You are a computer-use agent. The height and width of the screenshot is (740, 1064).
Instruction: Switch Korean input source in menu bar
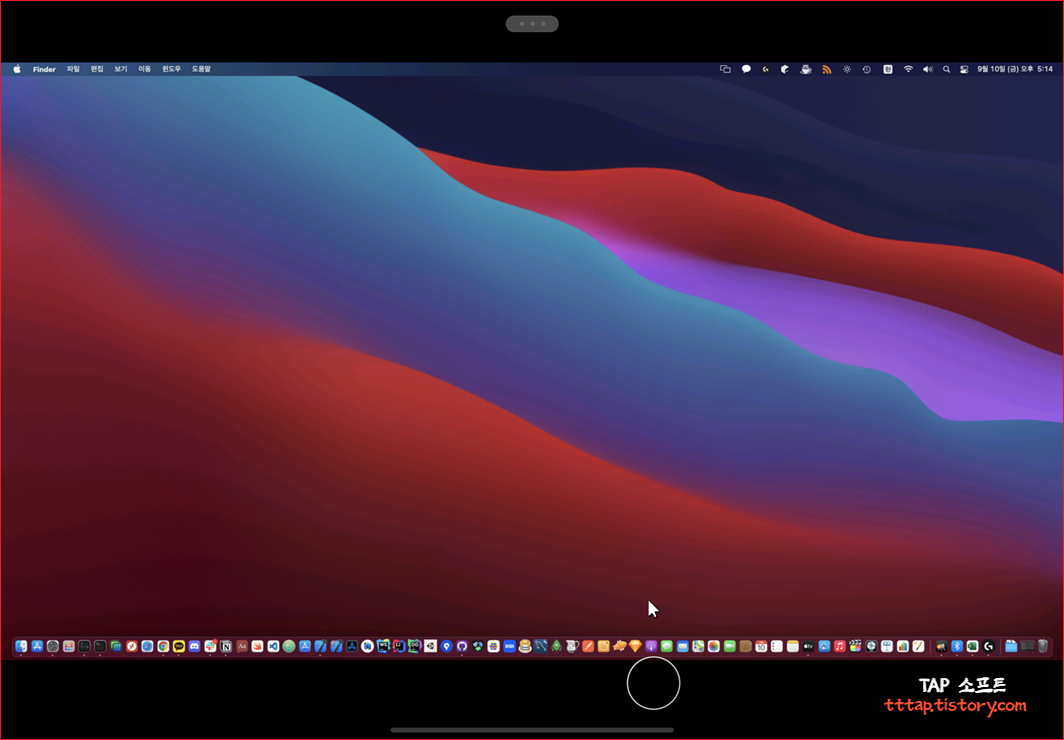888,69
